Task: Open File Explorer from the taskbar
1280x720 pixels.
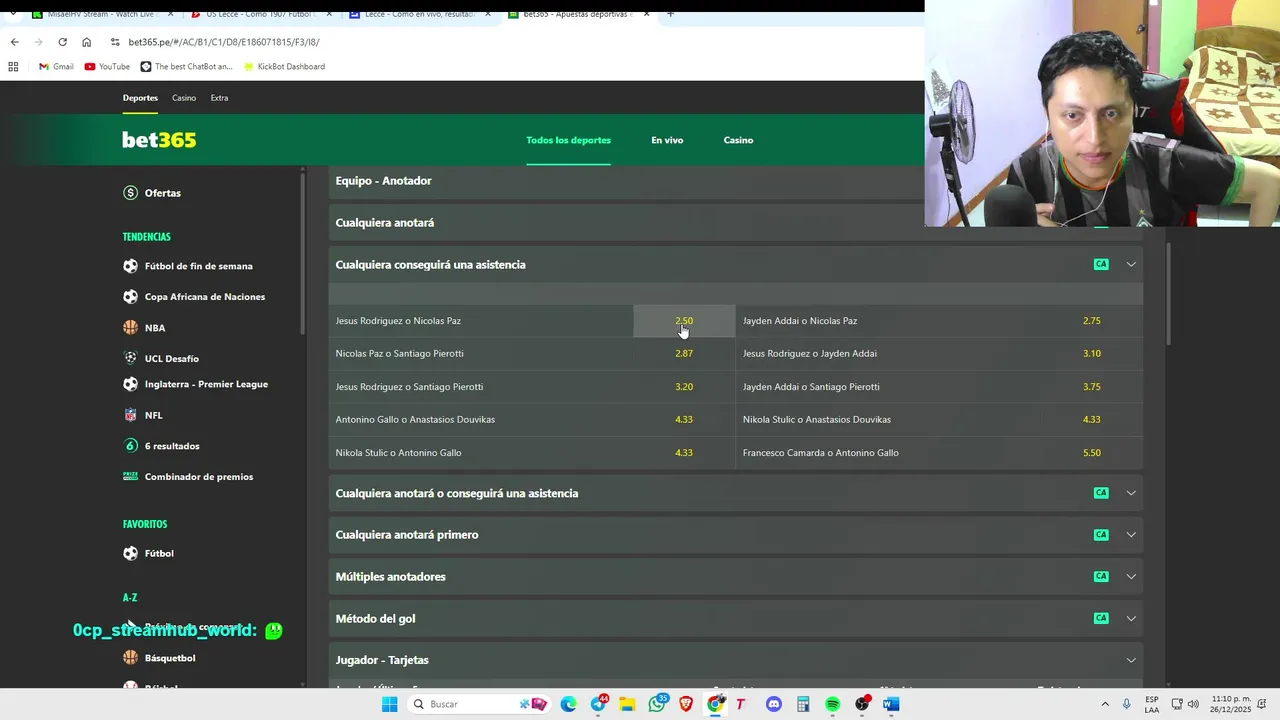Action: (x=627, y=704)
